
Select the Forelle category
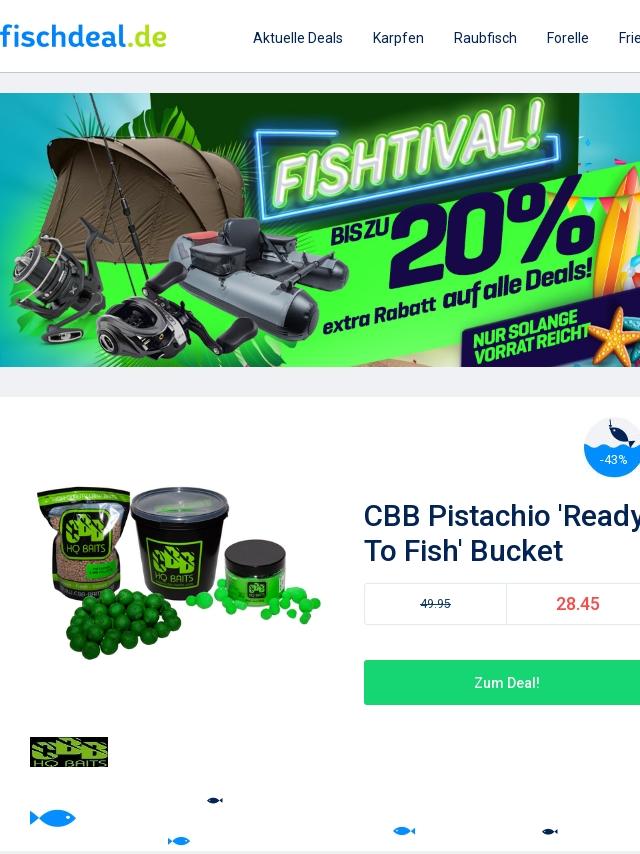click(567, 38)
